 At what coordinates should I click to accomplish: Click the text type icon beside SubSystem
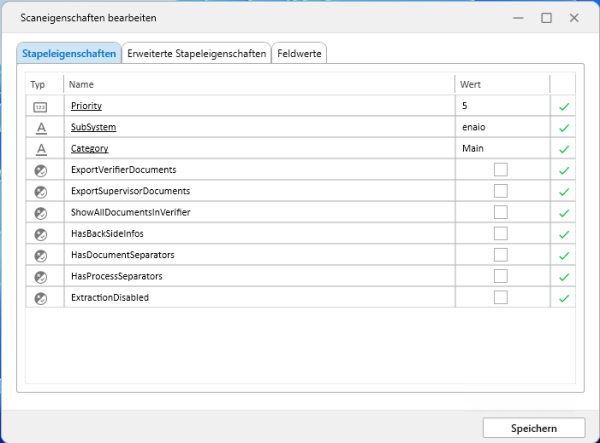(41, 127)
